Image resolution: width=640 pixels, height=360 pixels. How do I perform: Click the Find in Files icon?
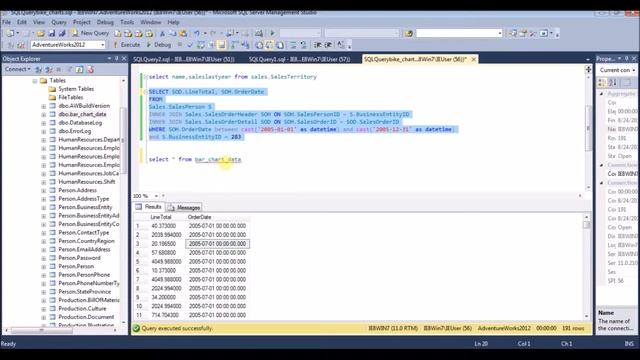pyautogui.click(x=409, y=33)
